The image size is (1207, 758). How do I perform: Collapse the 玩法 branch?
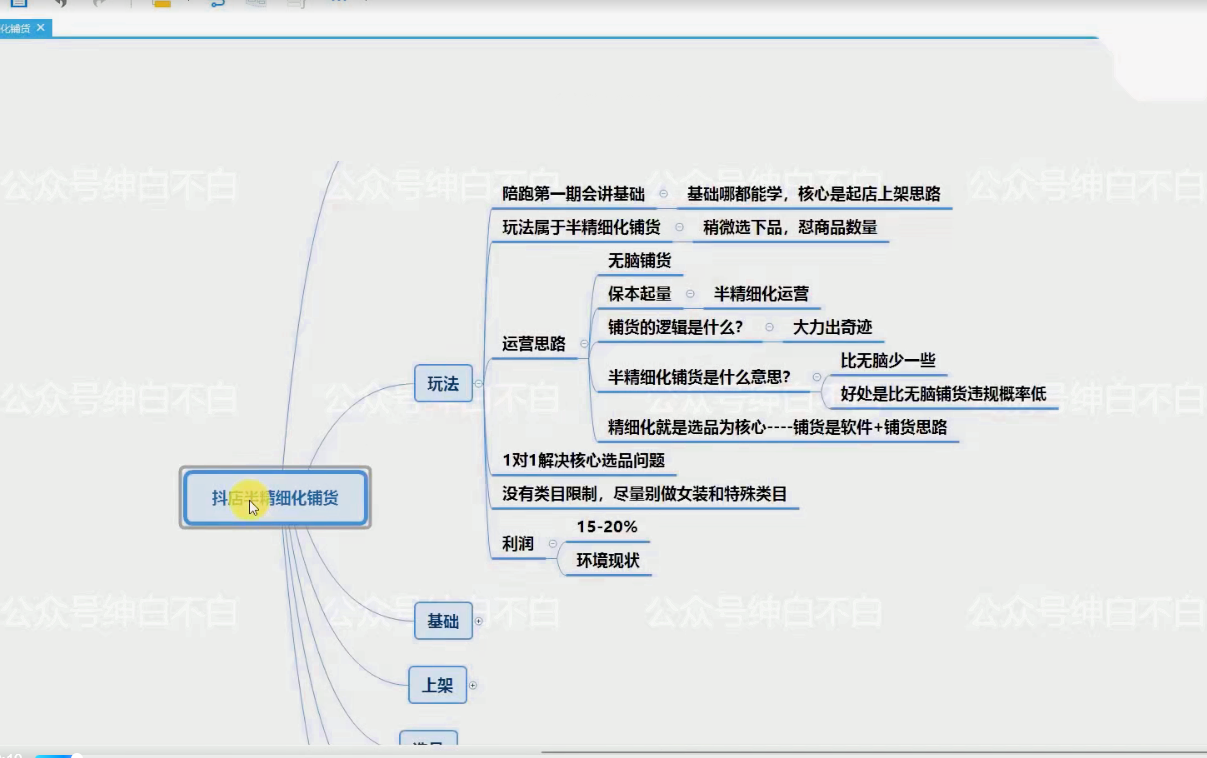(x=478, y=383)
